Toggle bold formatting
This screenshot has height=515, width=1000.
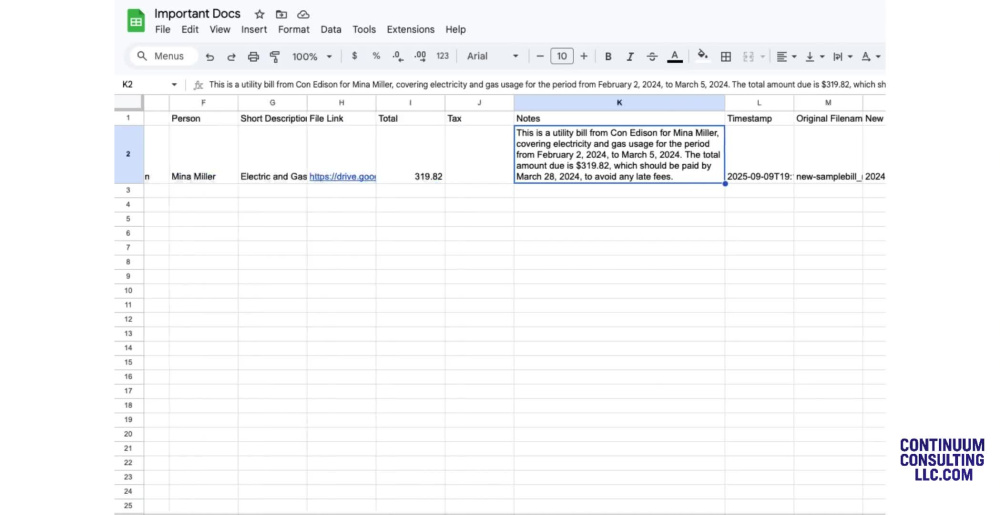(608, 57)
